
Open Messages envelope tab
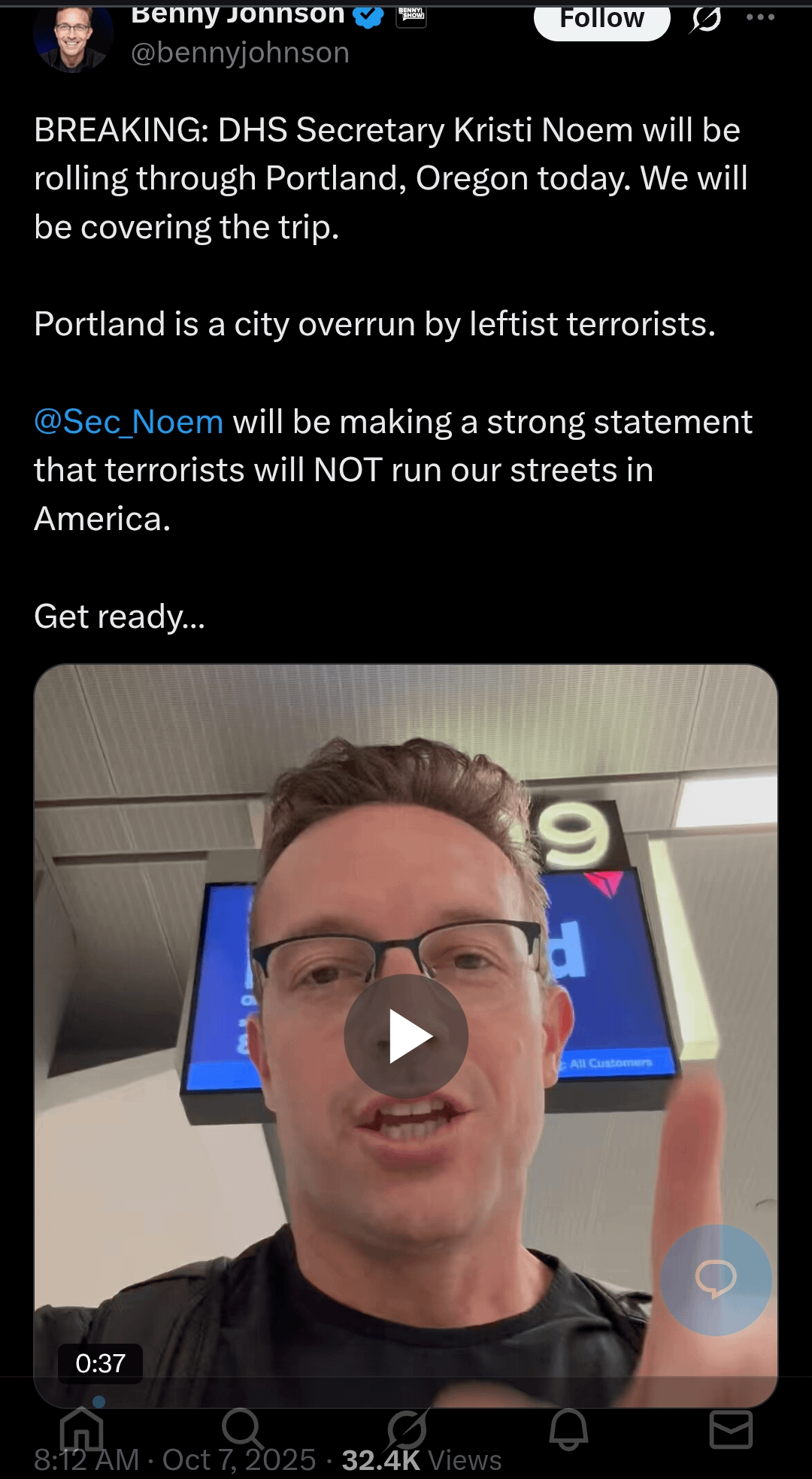point(731,1429)
